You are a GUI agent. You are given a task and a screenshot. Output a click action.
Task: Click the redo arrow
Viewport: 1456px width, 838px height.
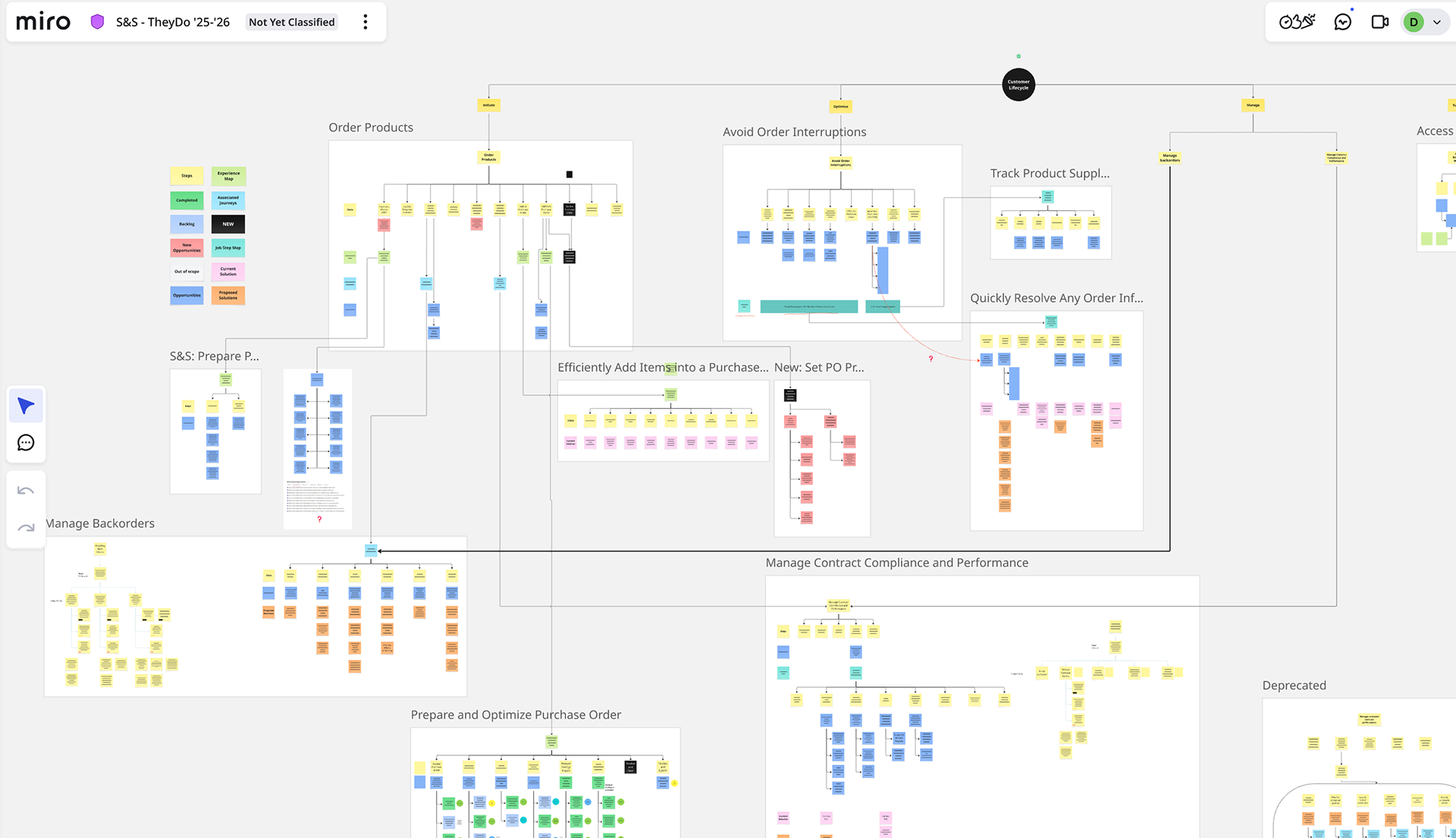pyautogui.click(x=26, y=528)
